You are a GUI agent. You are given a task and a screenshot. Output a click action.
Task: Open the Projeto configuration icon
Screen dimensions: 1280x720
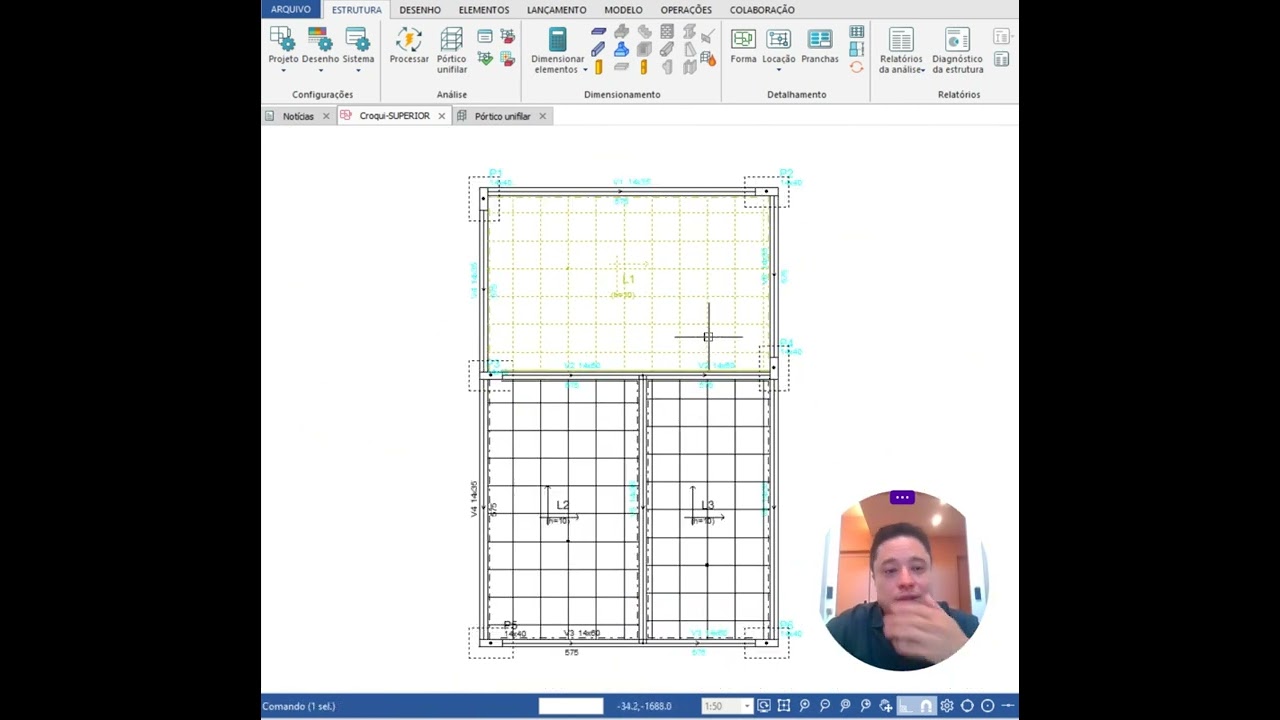pos(283,40)
